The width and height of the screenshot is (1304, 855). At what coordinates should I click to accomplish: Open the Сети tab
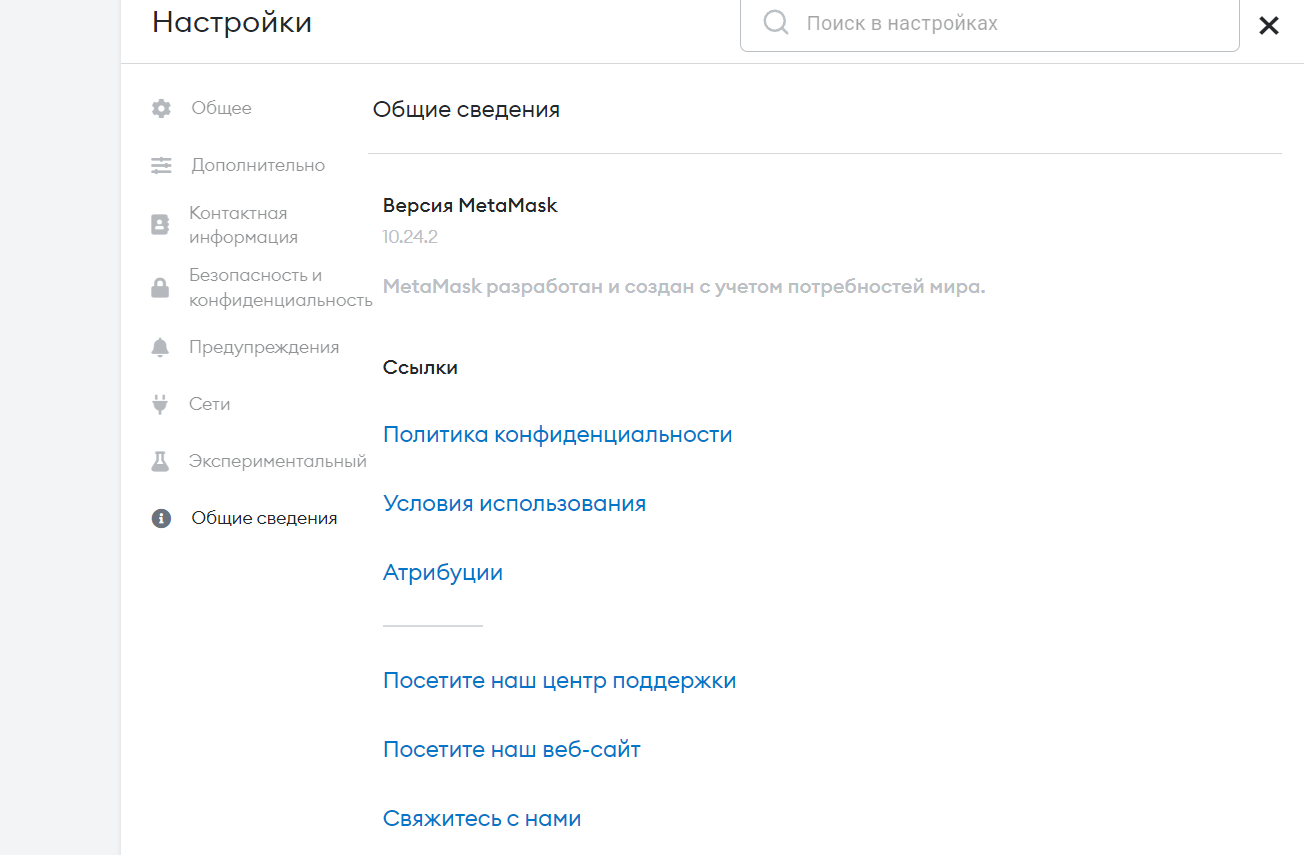(x=210, y=404)
